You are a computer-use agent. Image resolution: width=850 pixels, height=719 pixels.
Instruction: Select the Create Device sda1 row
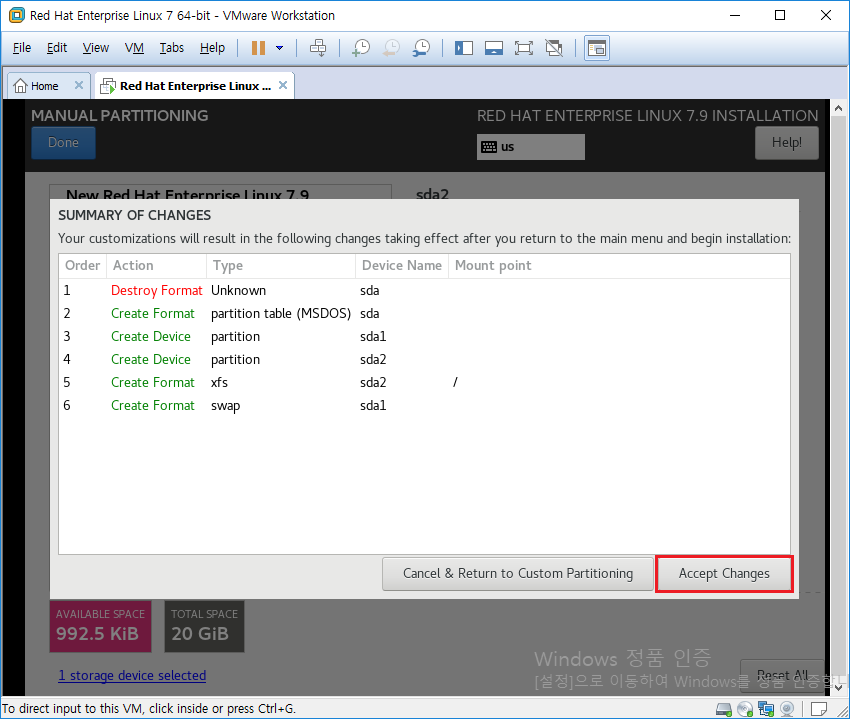pyautogui.click(x=424, y=337)
